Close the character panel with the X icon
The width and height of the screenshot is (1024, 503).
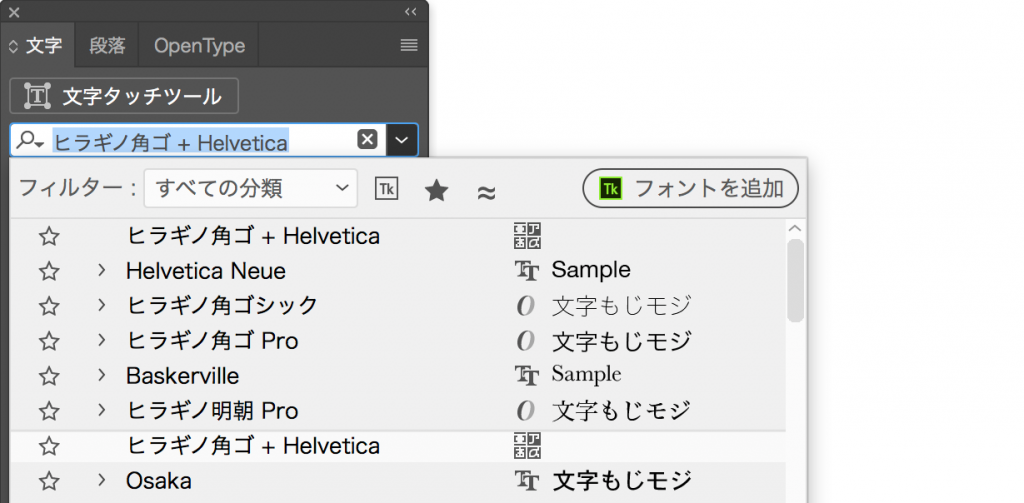point(14,12)
